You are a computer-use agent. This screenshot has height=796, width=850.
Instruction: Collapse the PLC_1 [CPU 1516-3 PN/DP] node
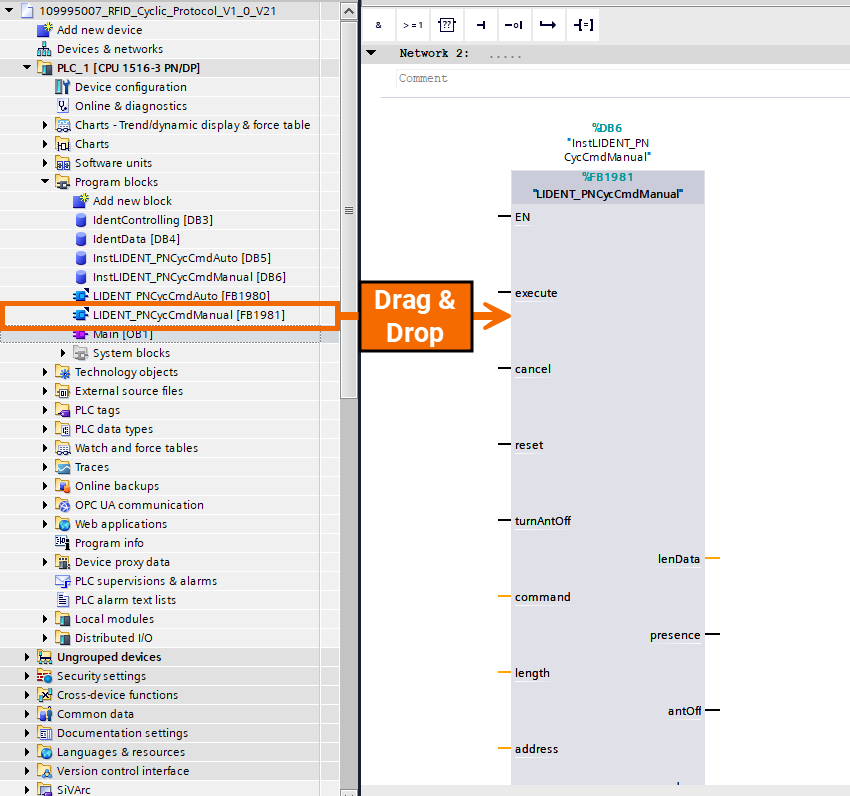coord(27,68)
